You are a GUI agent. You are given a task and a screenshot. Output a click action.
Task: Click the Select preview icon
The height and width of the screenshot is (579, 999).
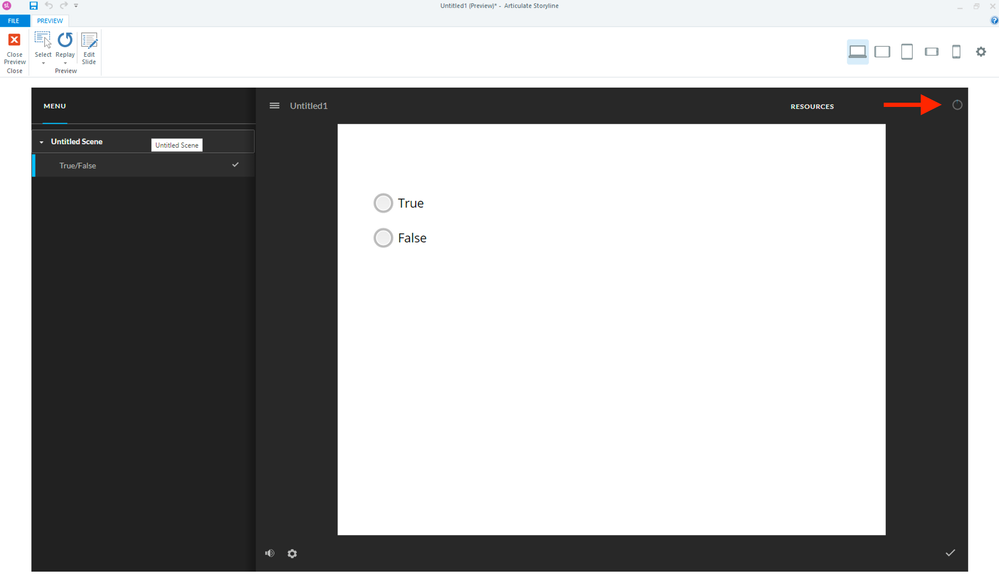pyautogui.click(x=43, y=40)
